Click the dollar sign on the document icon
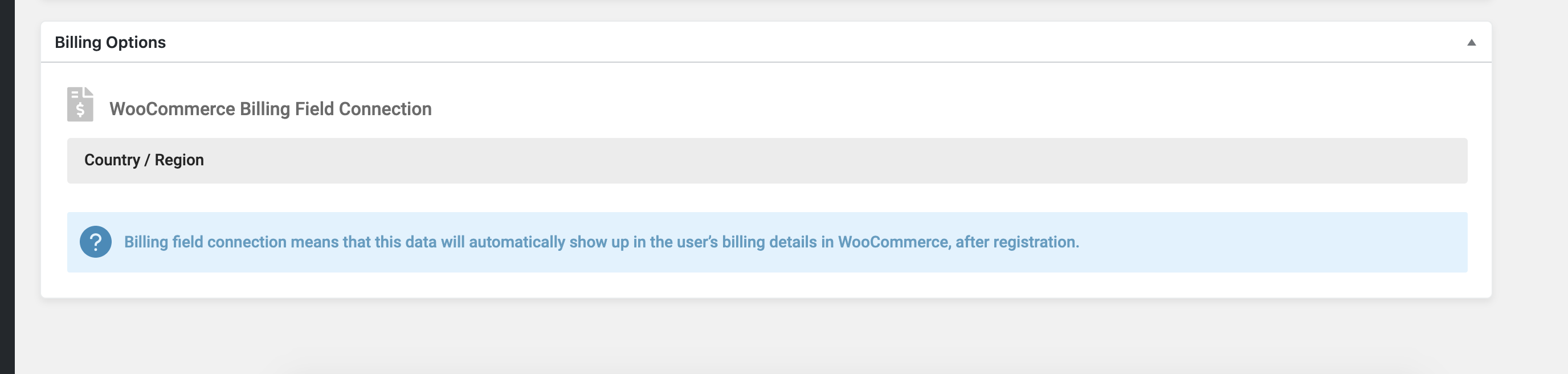The width and height of the screenshot is (1568, 374). [80, 110]
